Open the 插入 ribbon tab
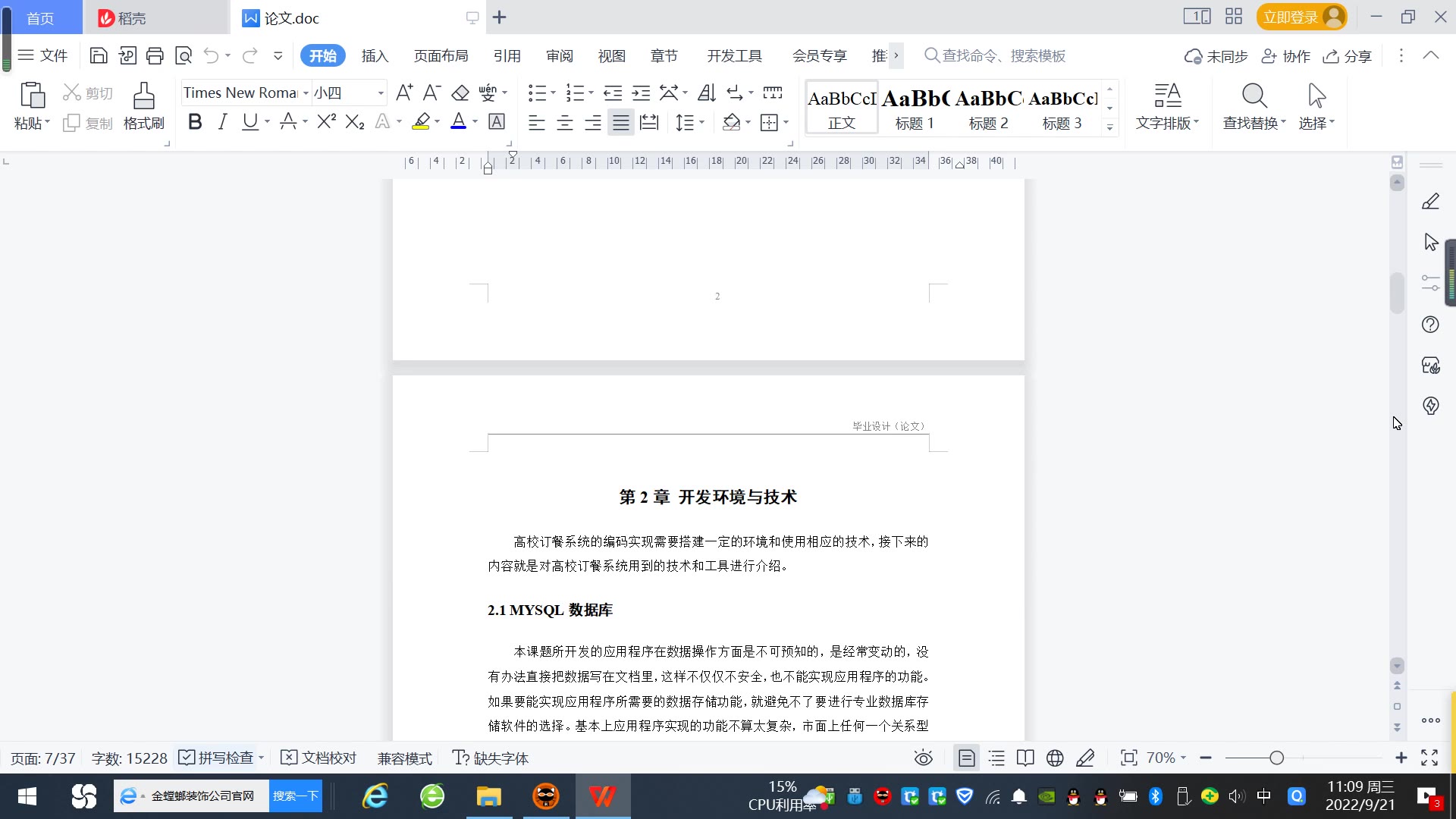The image size is (1456, 819). tap(375, 56)
